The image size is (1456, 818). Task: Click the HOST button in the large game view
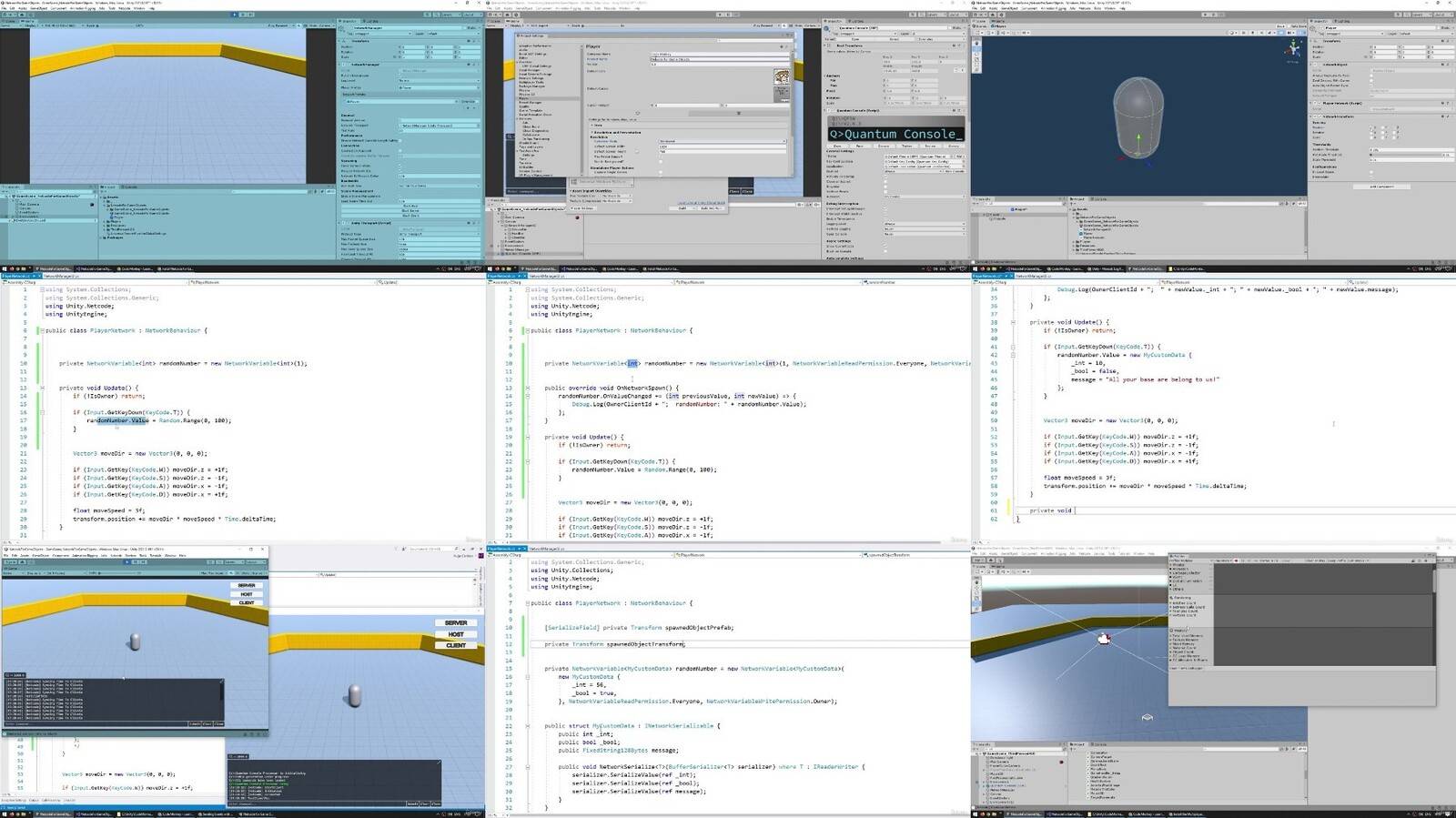(456, 634)
